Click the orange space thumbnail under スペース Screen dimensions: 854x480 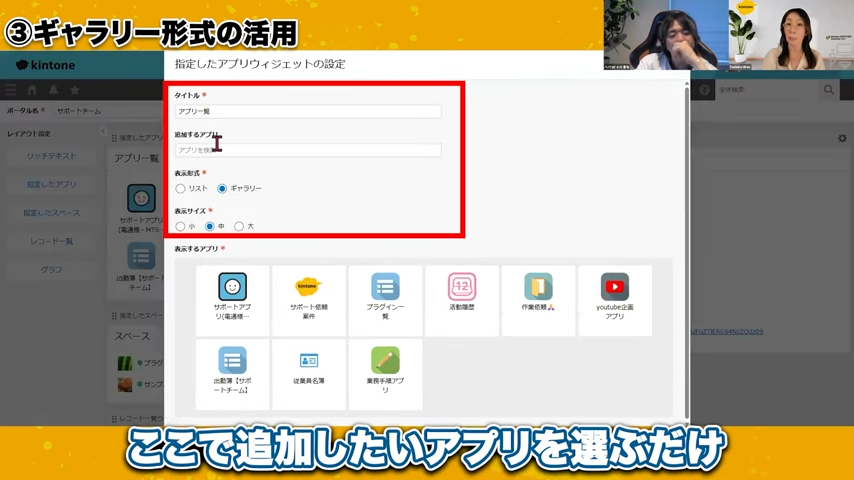pos(125,384)
